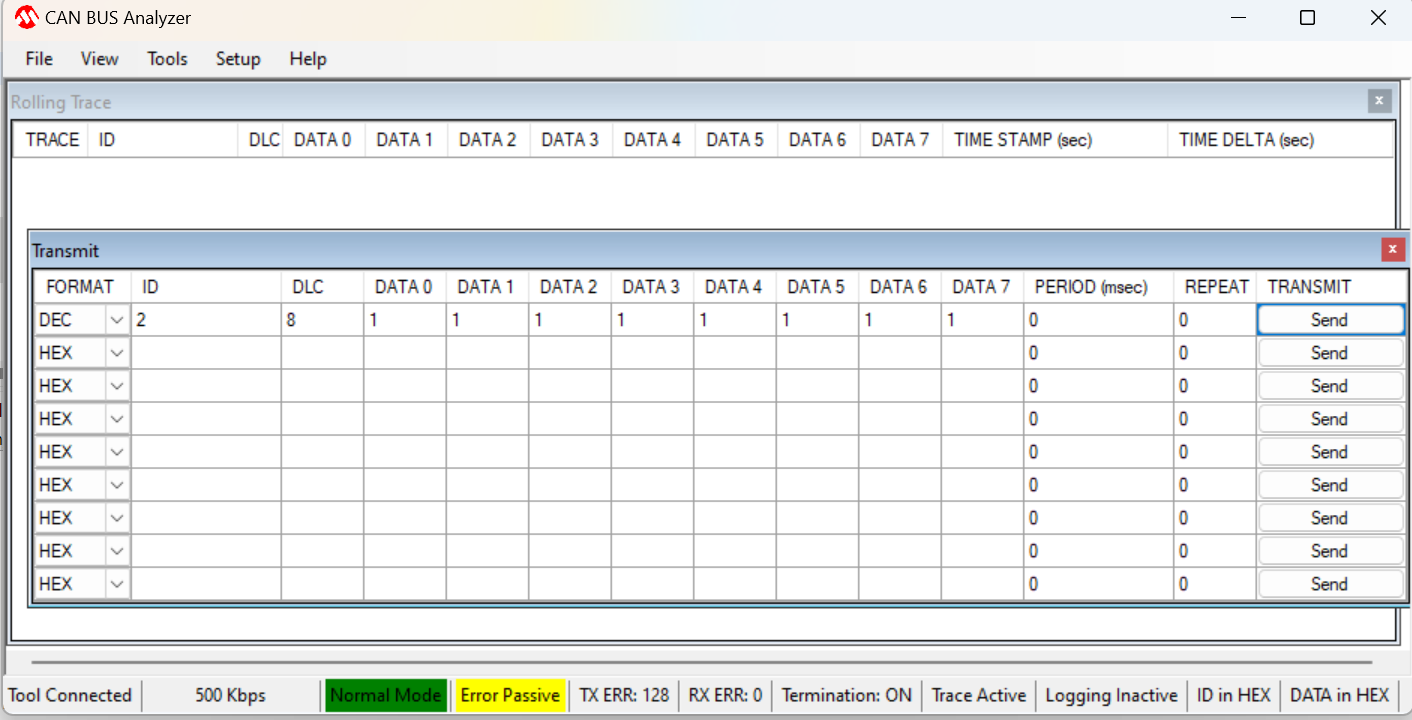Viewport: 1412px width, 720px height.
Task: Click the yellow Error Passive status
Action: point(510,695)
